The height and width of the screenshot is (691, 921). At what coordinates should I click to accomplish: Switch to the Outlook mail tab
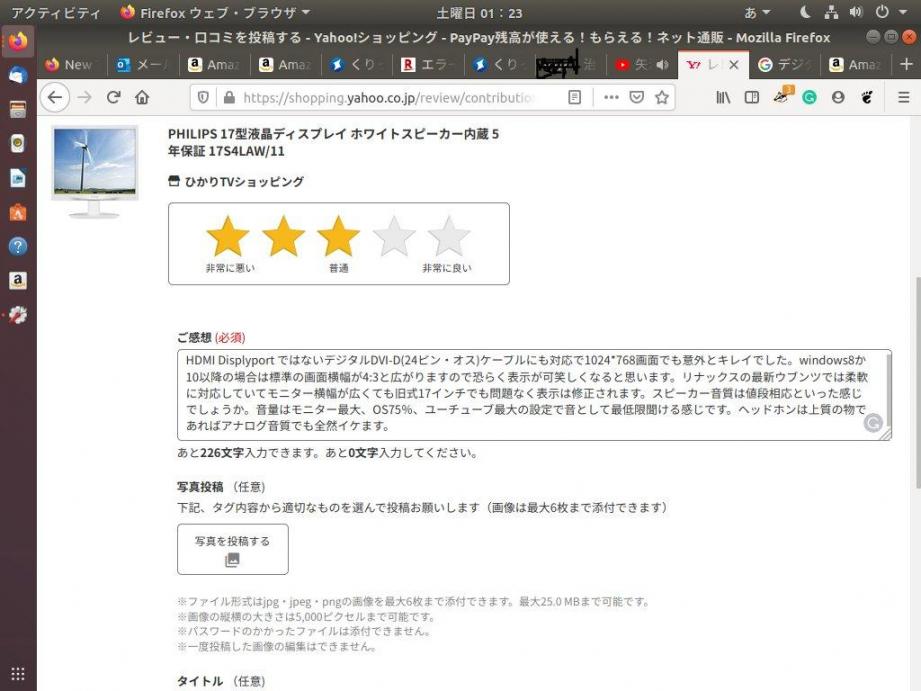tap(143, 65)
